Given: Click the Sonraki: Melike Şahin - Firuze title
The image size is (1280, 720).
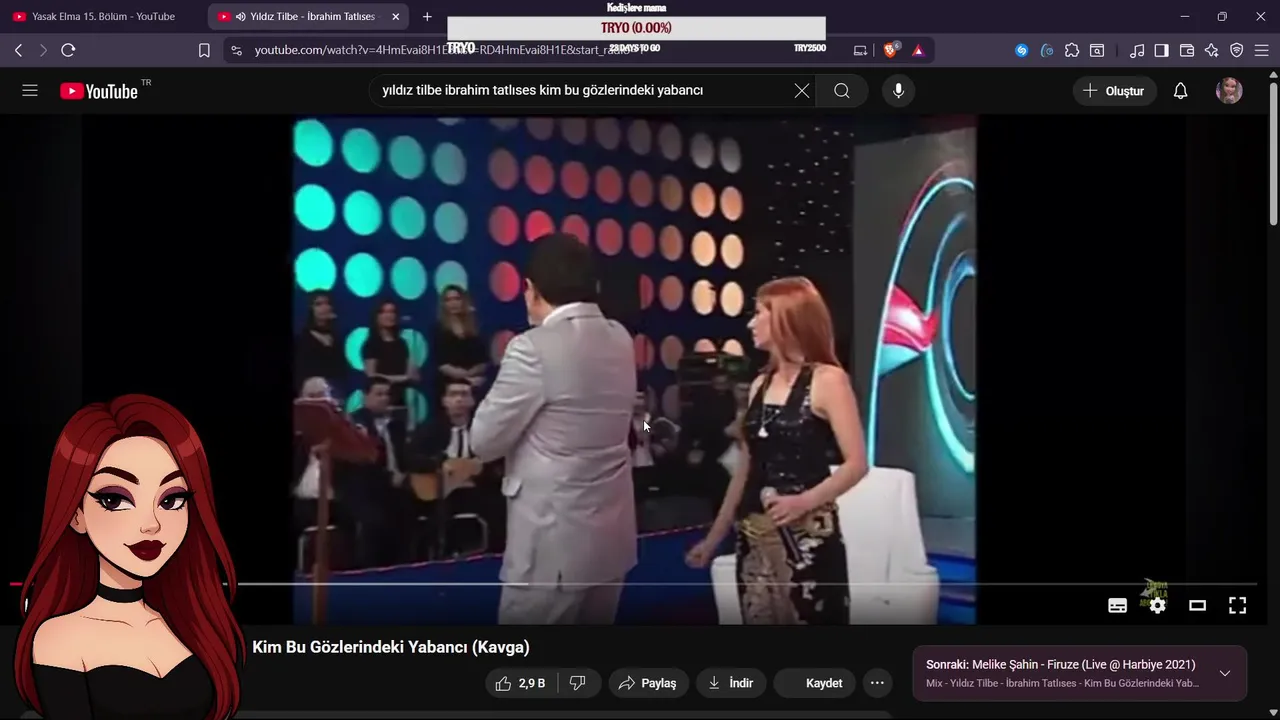Looking at the screenshot, I should click(1060, 665).
